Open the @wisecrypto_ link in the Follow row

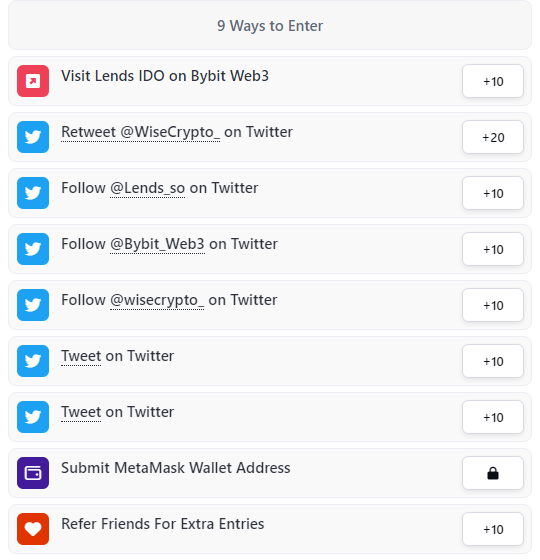click(157, 300)
